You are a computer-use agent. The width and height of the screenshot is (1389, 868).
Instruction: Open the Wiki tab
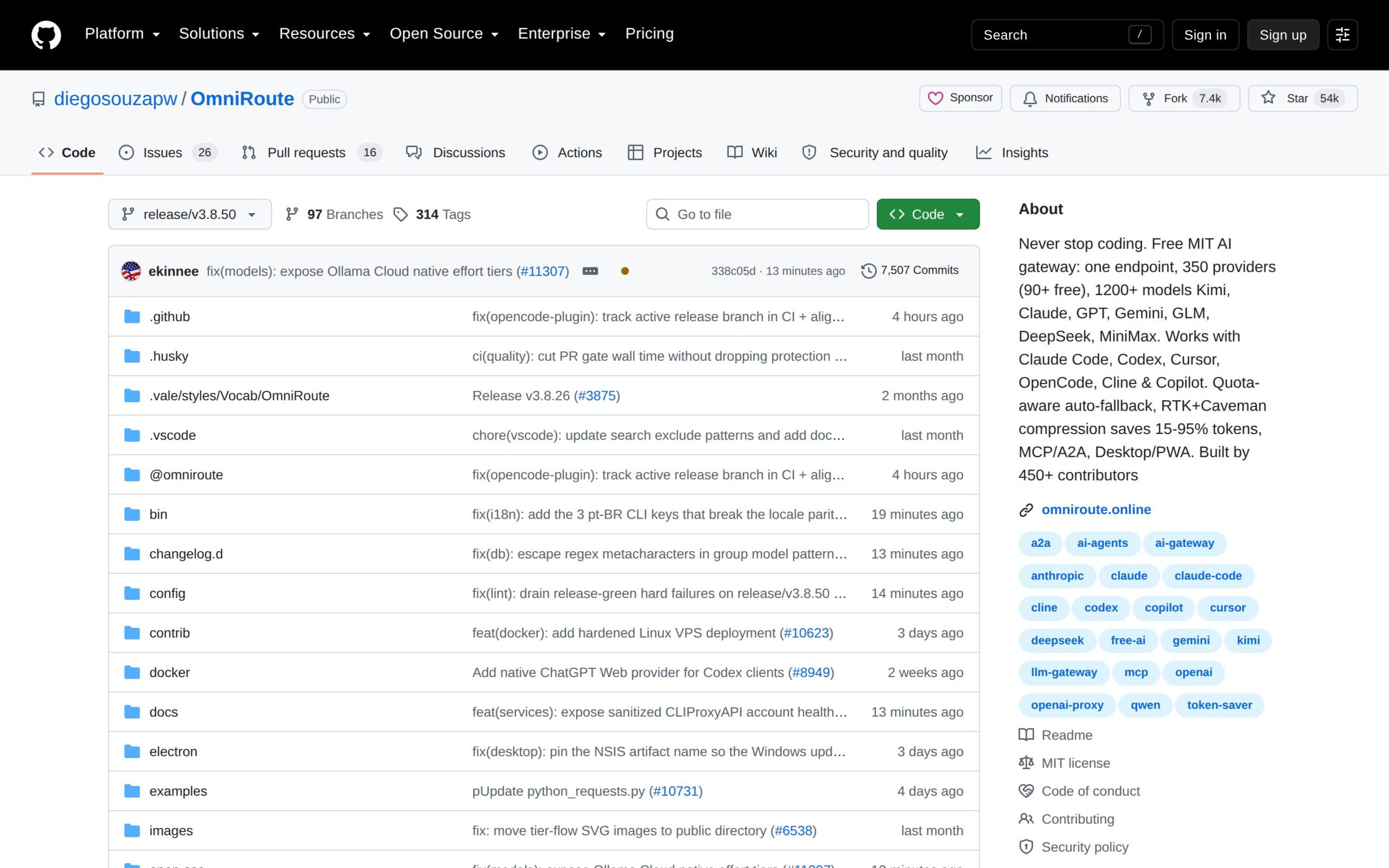[x=752, y=152]
